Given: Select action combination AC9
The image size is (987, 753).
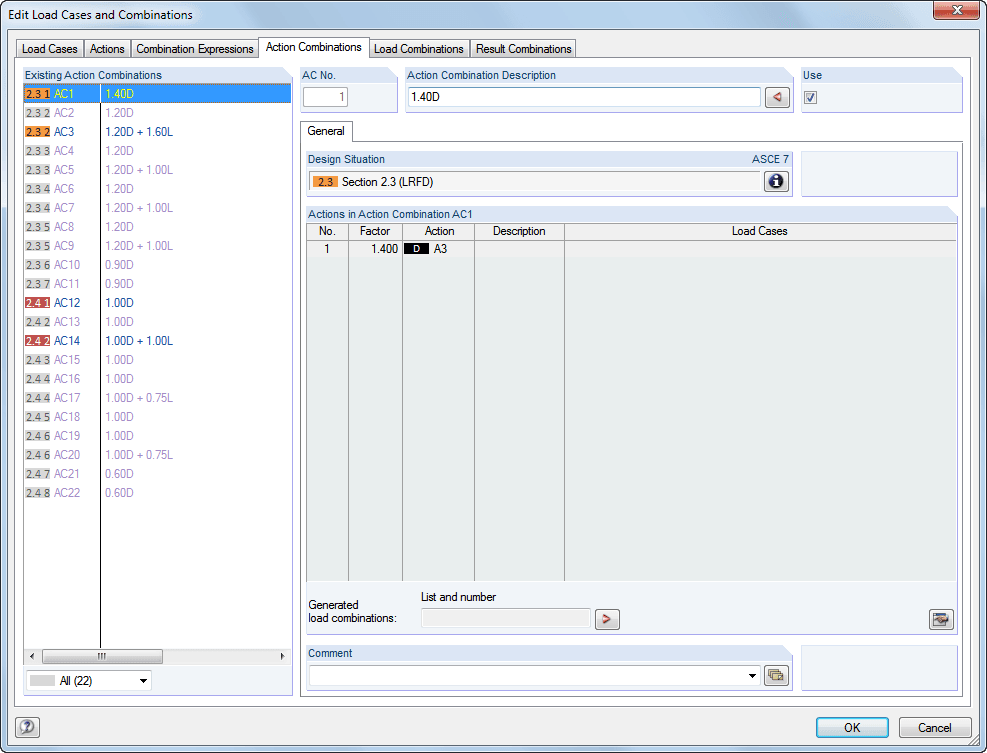Looking at the screenshot, I should tap(157, 246).
